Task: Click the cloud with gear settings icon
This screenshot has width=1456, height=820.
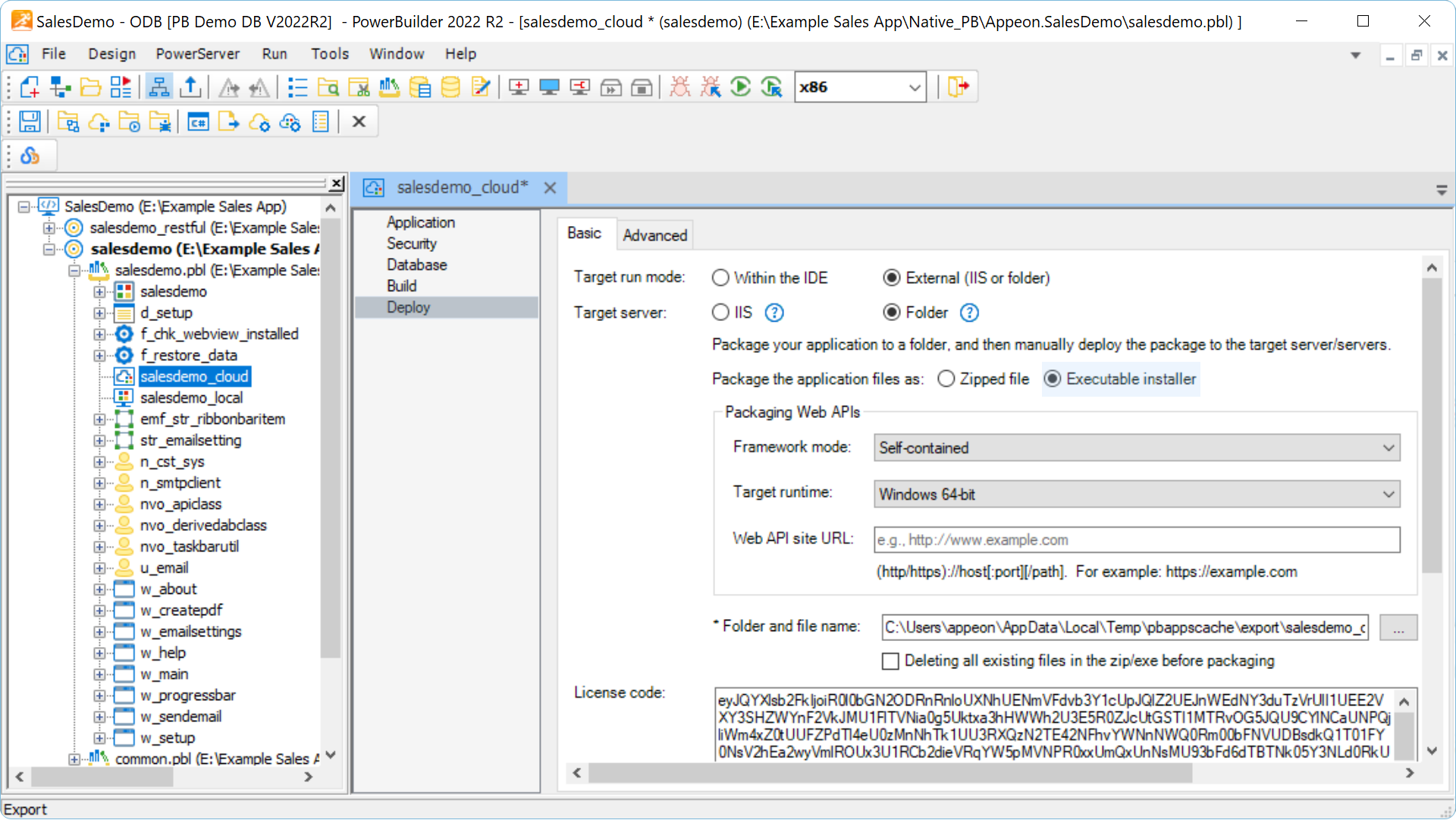Action: (259, 122)
